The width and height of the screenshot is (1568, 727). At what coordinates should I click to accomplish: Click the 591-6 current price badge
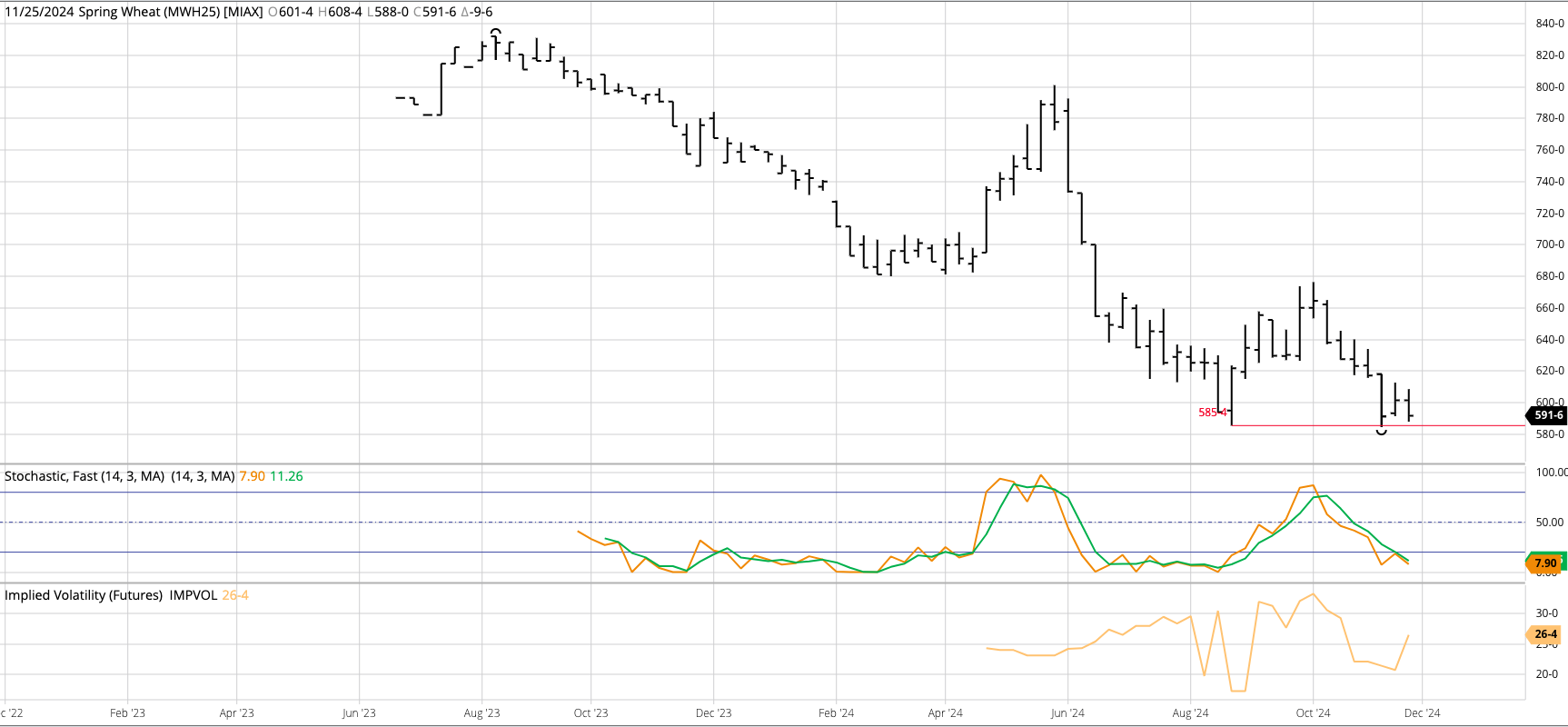1548,415
